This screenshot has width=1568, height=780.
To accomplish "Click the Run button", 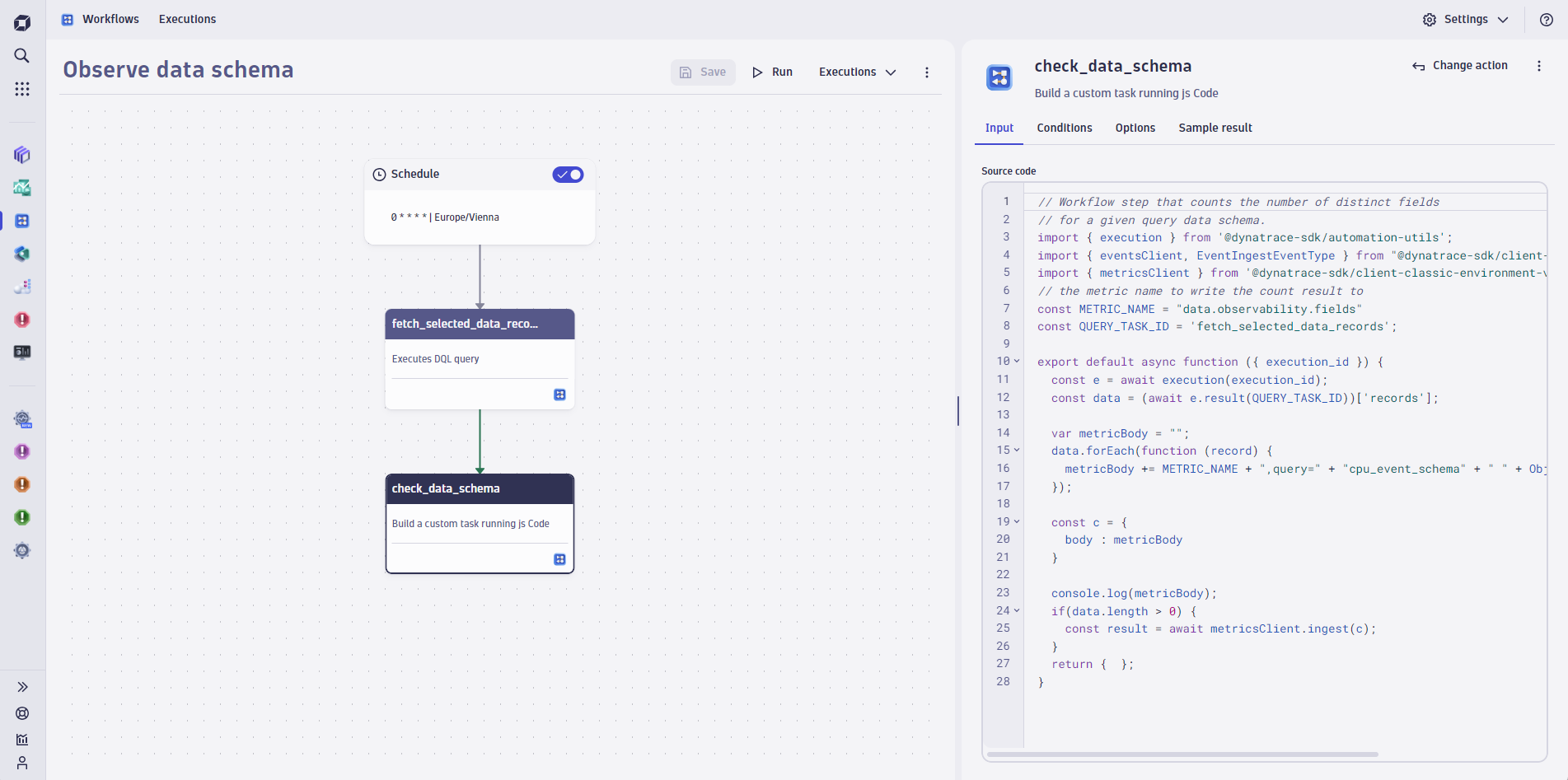I will pos(772,72).
